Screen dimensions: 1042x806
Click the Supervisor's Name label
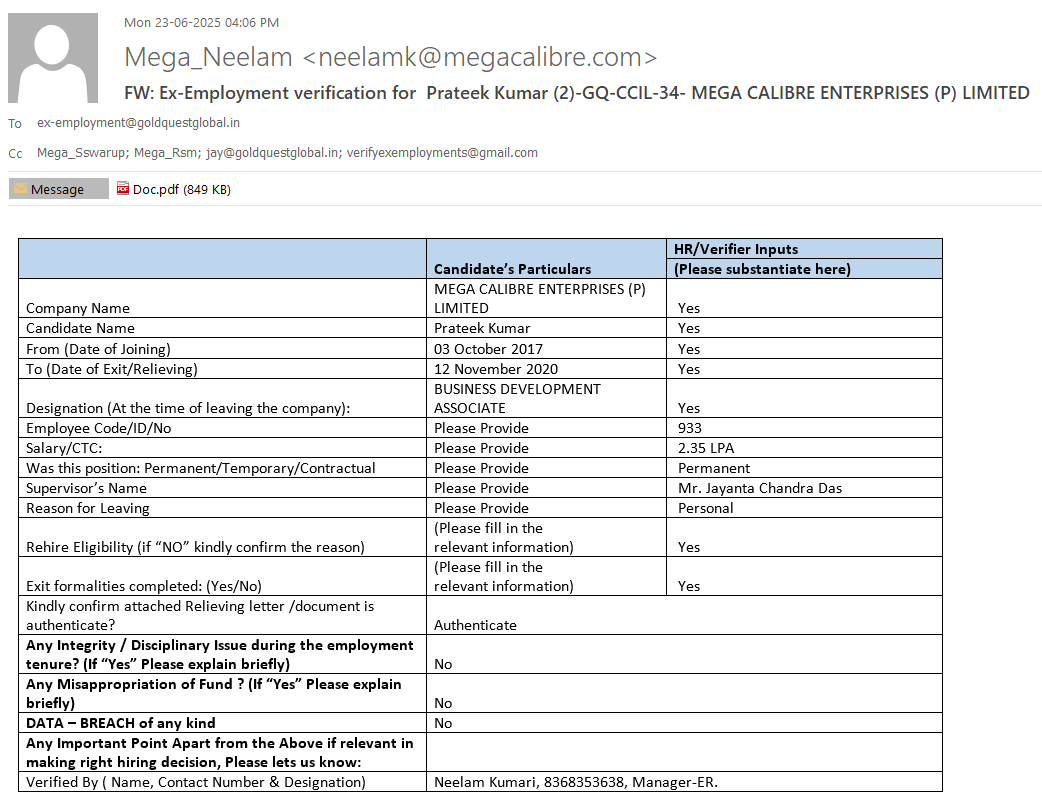pos(86,488)
